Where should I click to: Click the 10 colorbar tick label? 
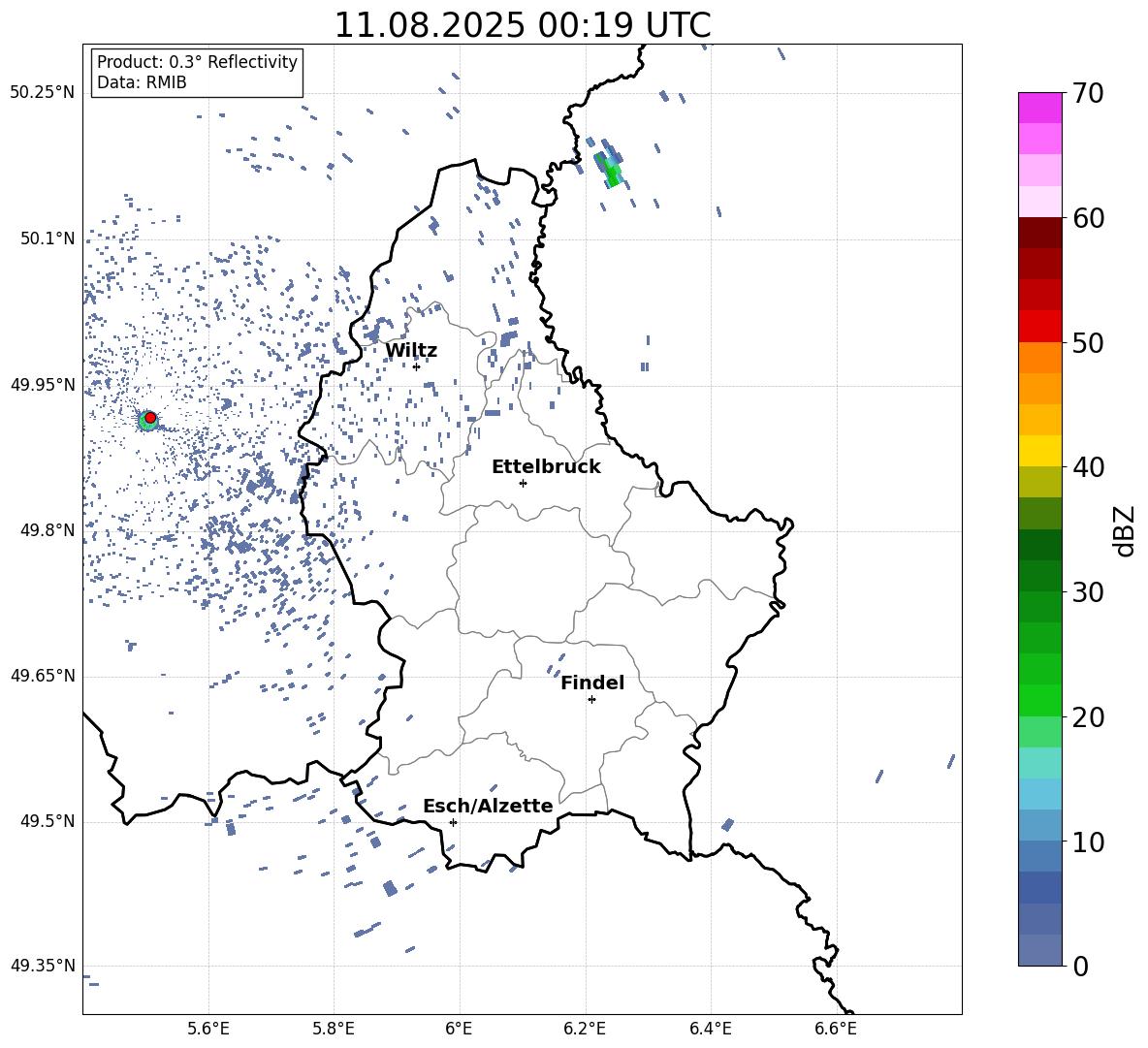[1088, 842]
